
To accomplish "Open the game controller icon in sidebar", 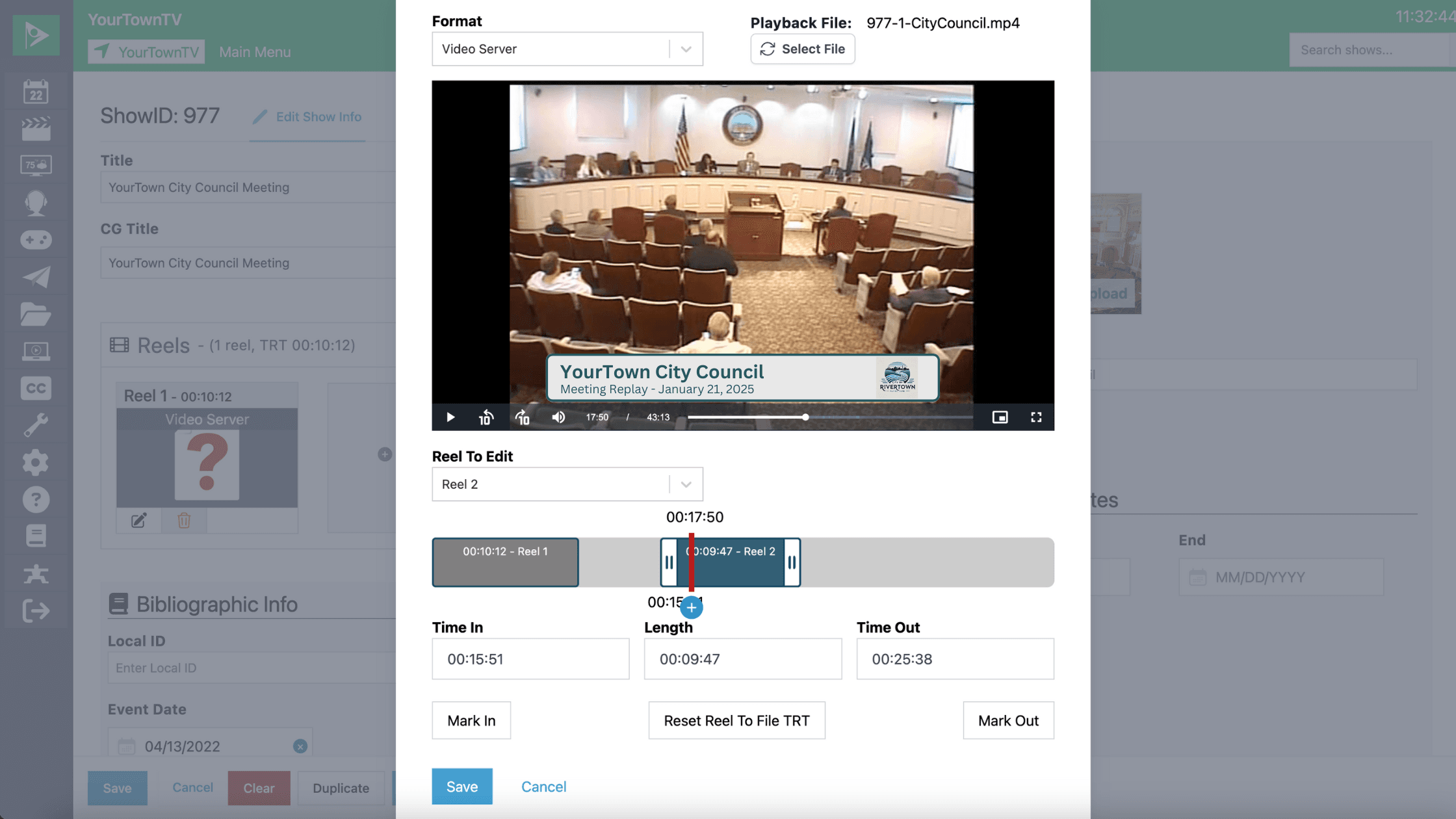I will [36, 240].
